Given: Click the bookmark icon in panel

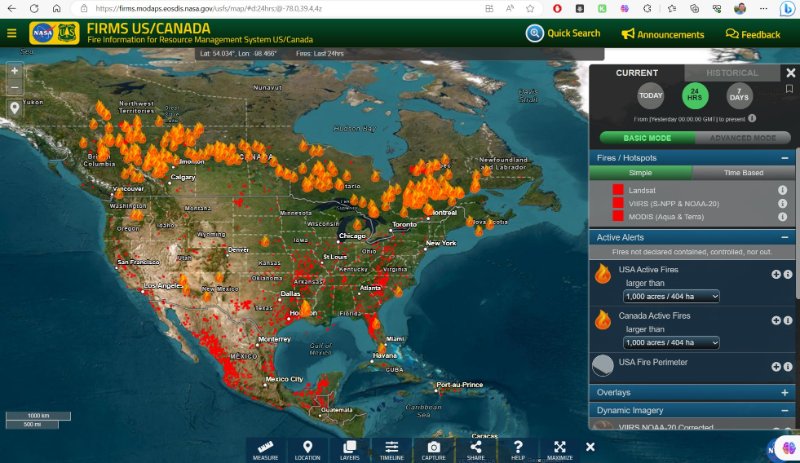Looking at the screenshot, I should click(x=789, y=89).
